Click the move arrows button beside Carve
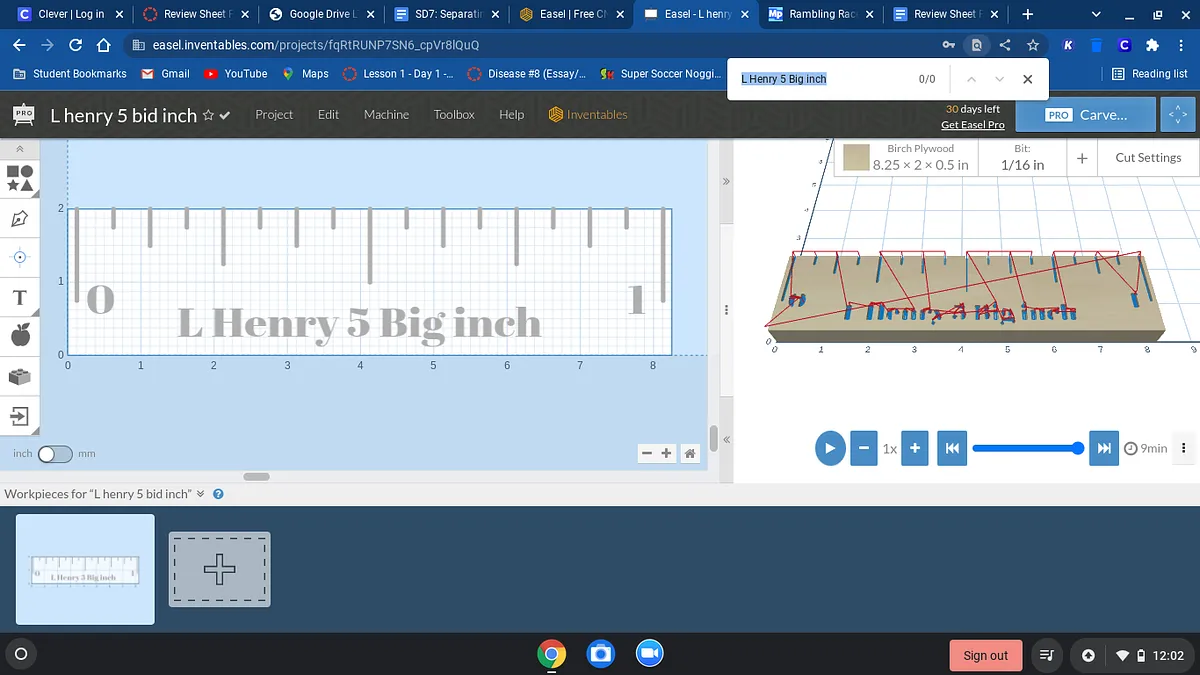The width and height of the screenshot is (1200, 675). click(1178, 115)
